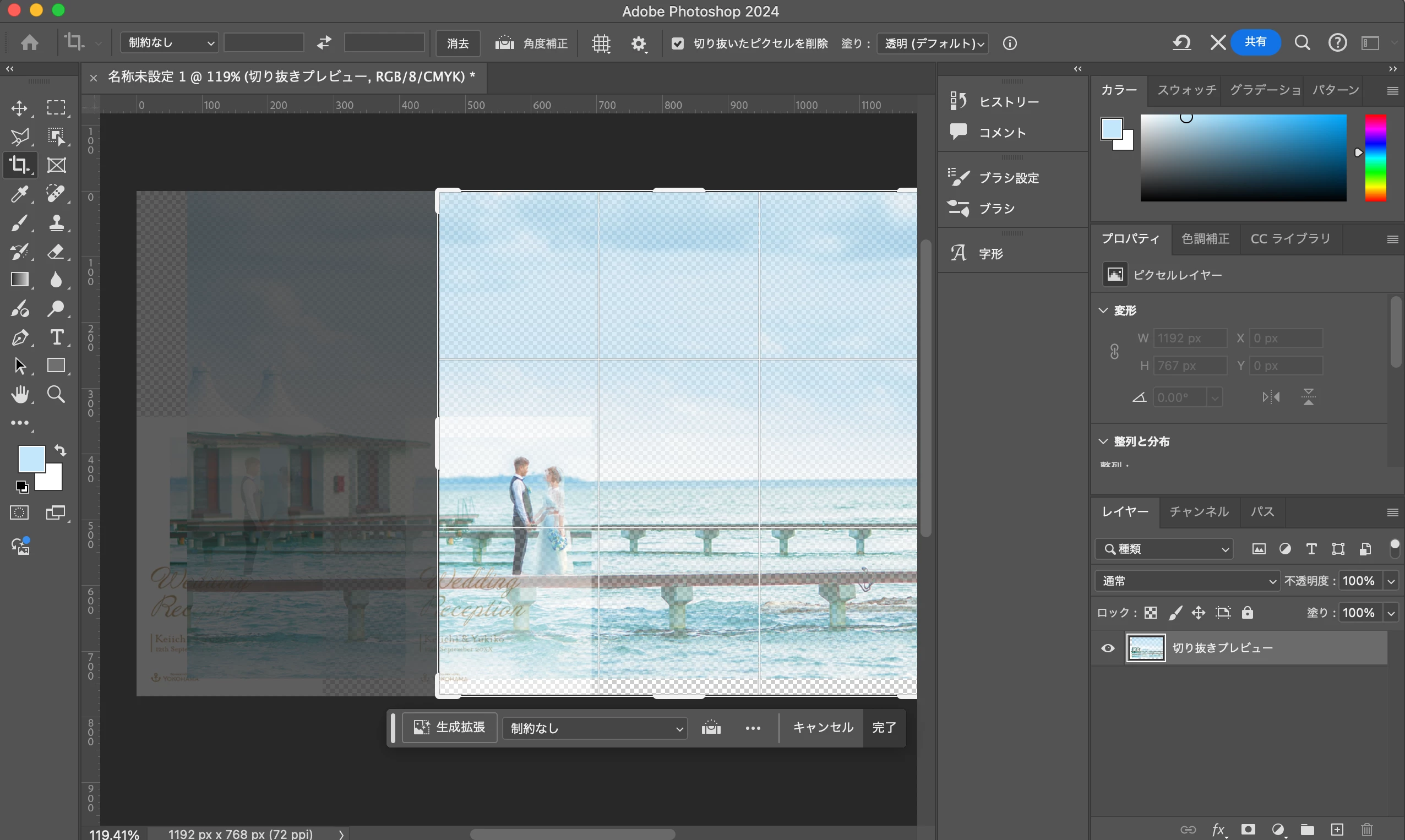
Task: Swap crop width and height icon
Action: point(324,43)
